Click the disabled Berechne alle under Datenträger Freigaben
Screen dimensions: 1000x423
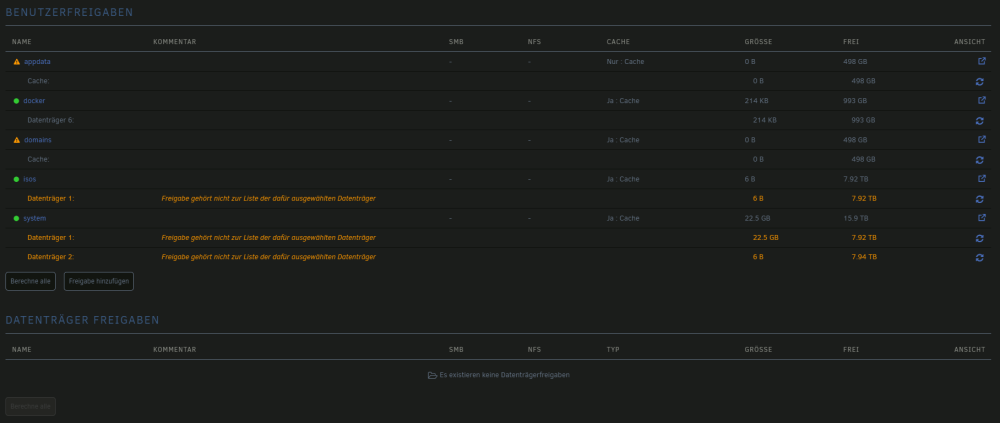pos(31,406)
